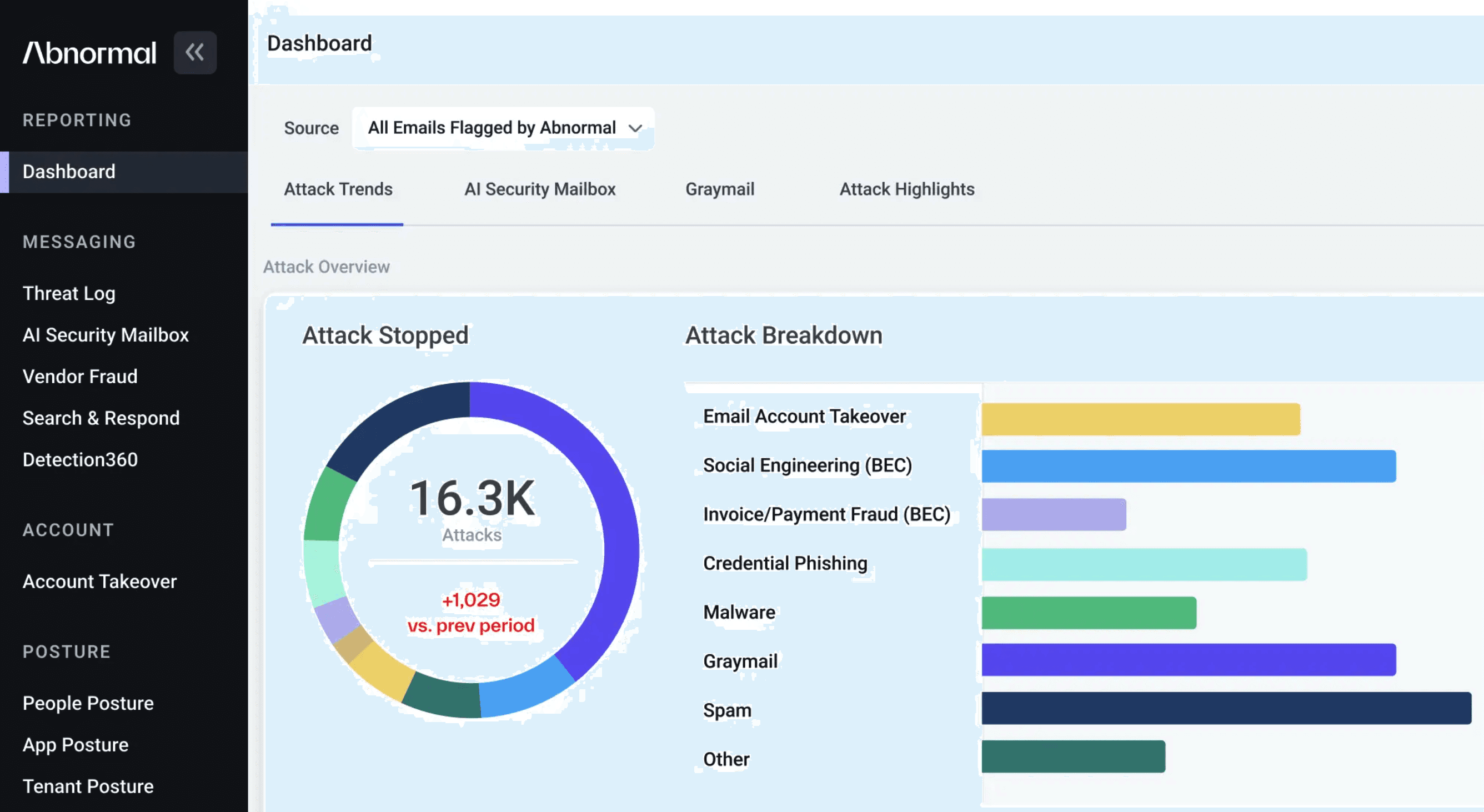The height and width of the screenshot is (812, 1484).
Task: Navigate to Detection360
Action: (80, 459)
